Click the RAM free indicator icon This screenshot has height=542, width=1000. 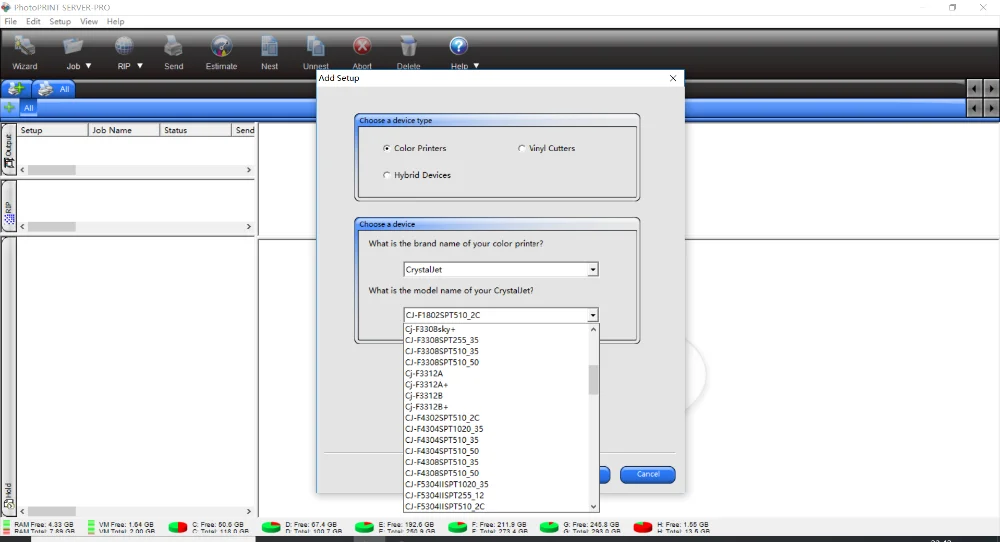pyautogui.click(x=6, y=527)
